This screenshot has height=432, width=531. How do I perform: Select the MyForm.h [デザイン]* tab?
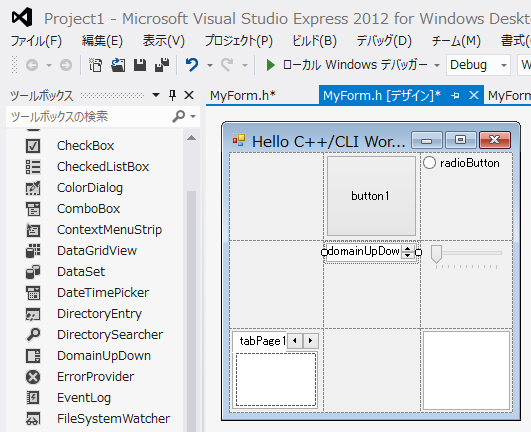click(x=382, y=95)
